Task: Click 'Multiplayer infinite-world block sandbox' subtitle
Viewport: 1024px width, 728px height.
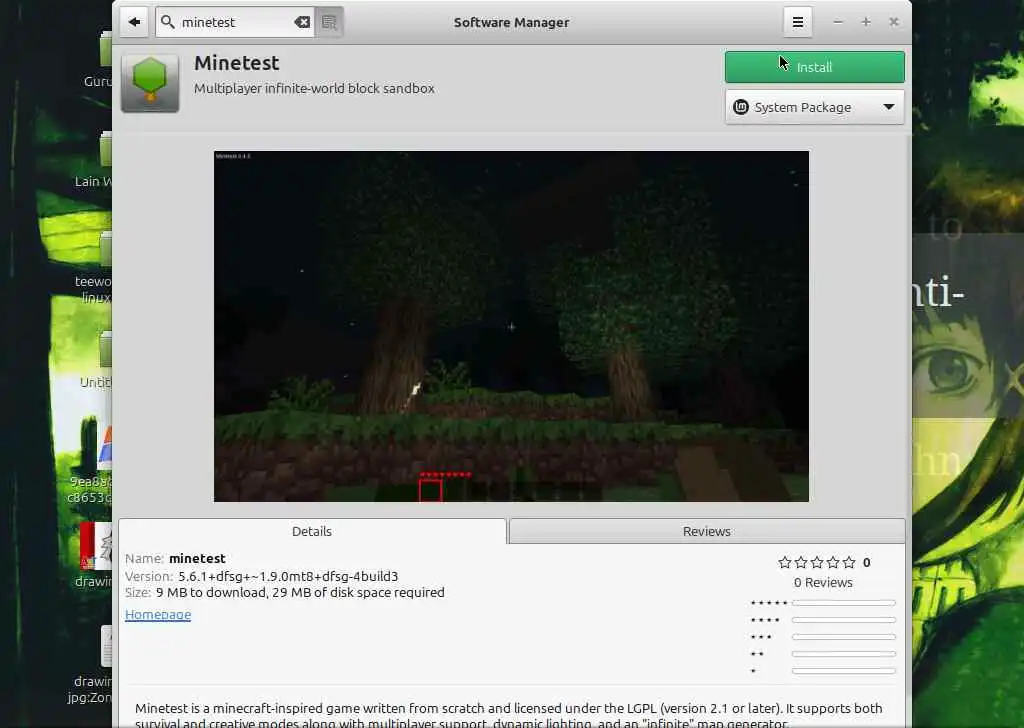Action: pos(314,88)
